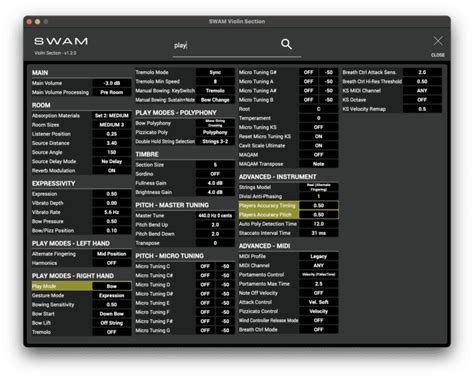Screen dimensions: 474x378
Task: Click Main Volume -3.0 dB value
Action: coord(112,83)
